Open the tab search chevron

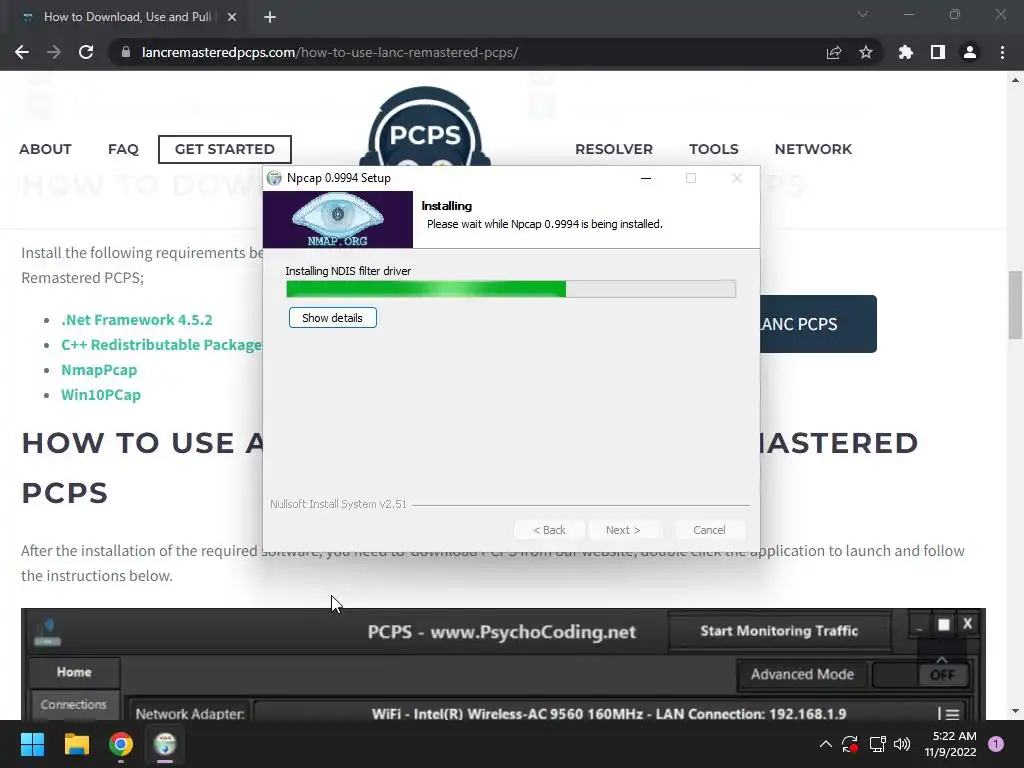point(863,14)
